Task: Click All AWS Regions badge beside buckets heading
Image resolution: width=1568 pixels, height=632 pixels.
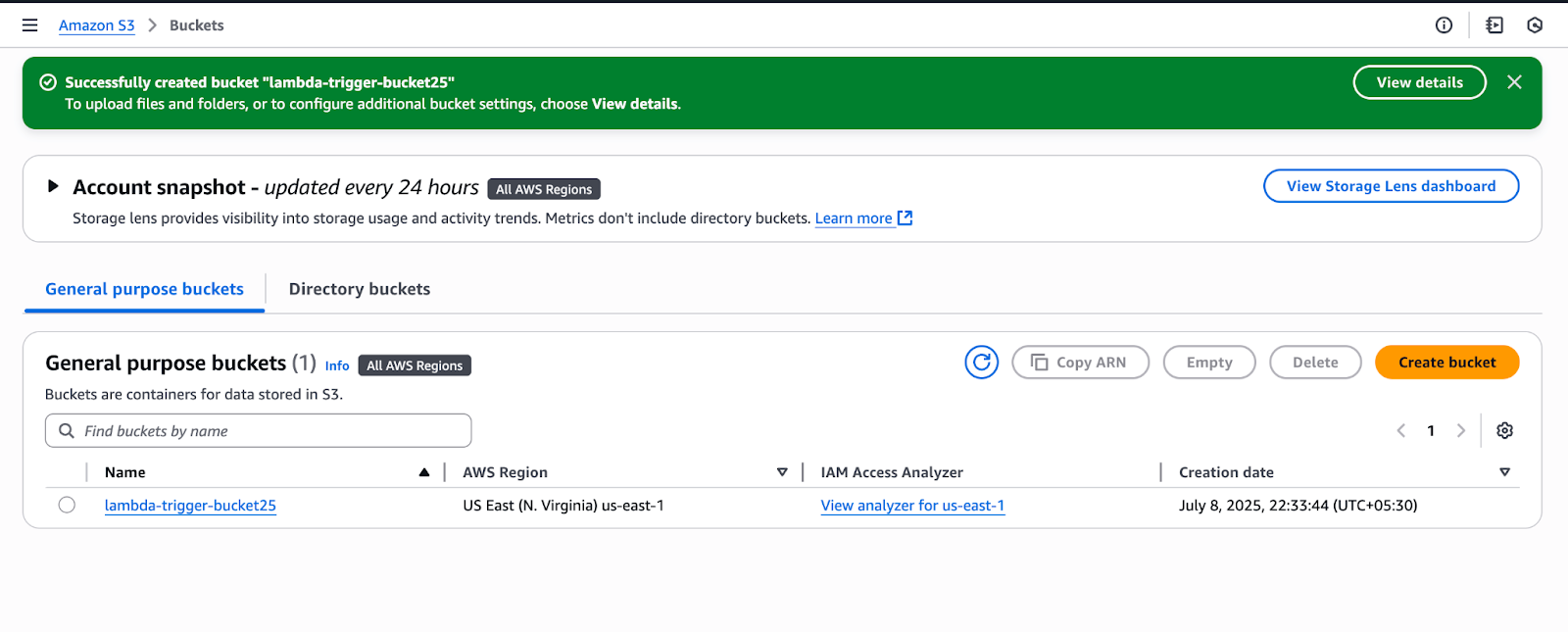Action: coord(415,365)
